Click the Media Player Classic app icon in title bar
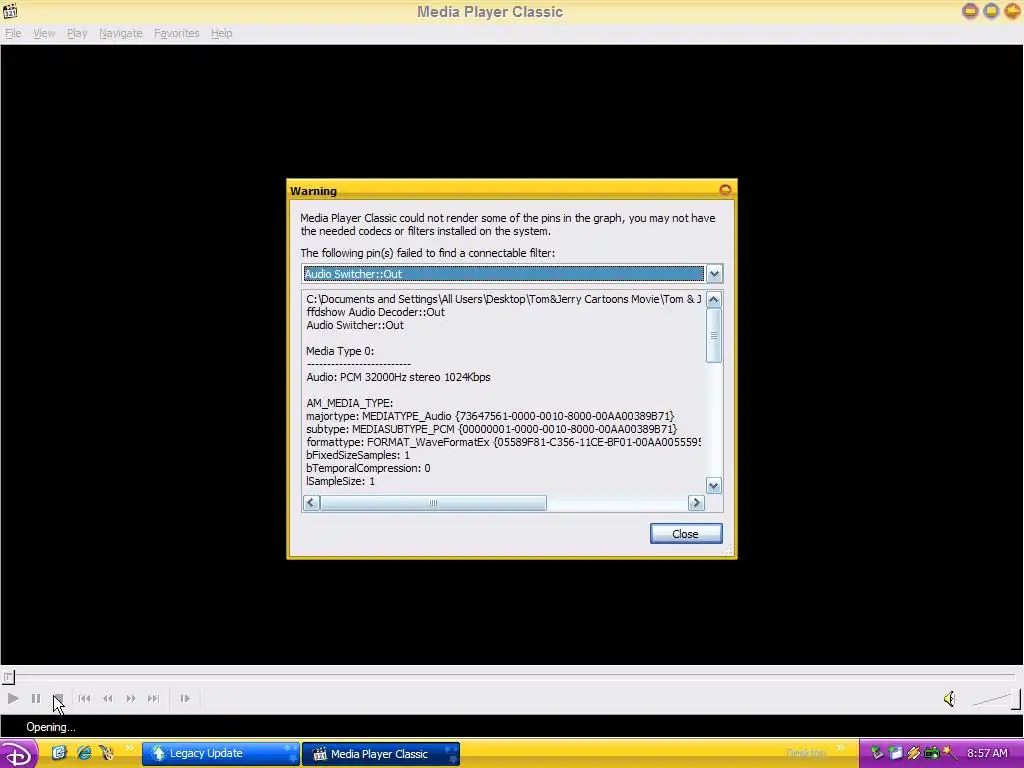1024x768 pixels. [10, 11]
